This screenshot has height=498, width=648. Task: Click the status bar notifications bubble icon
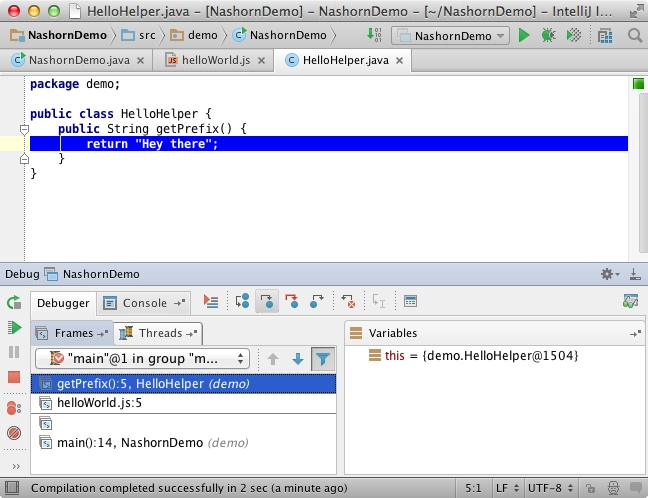coord(636,488)
